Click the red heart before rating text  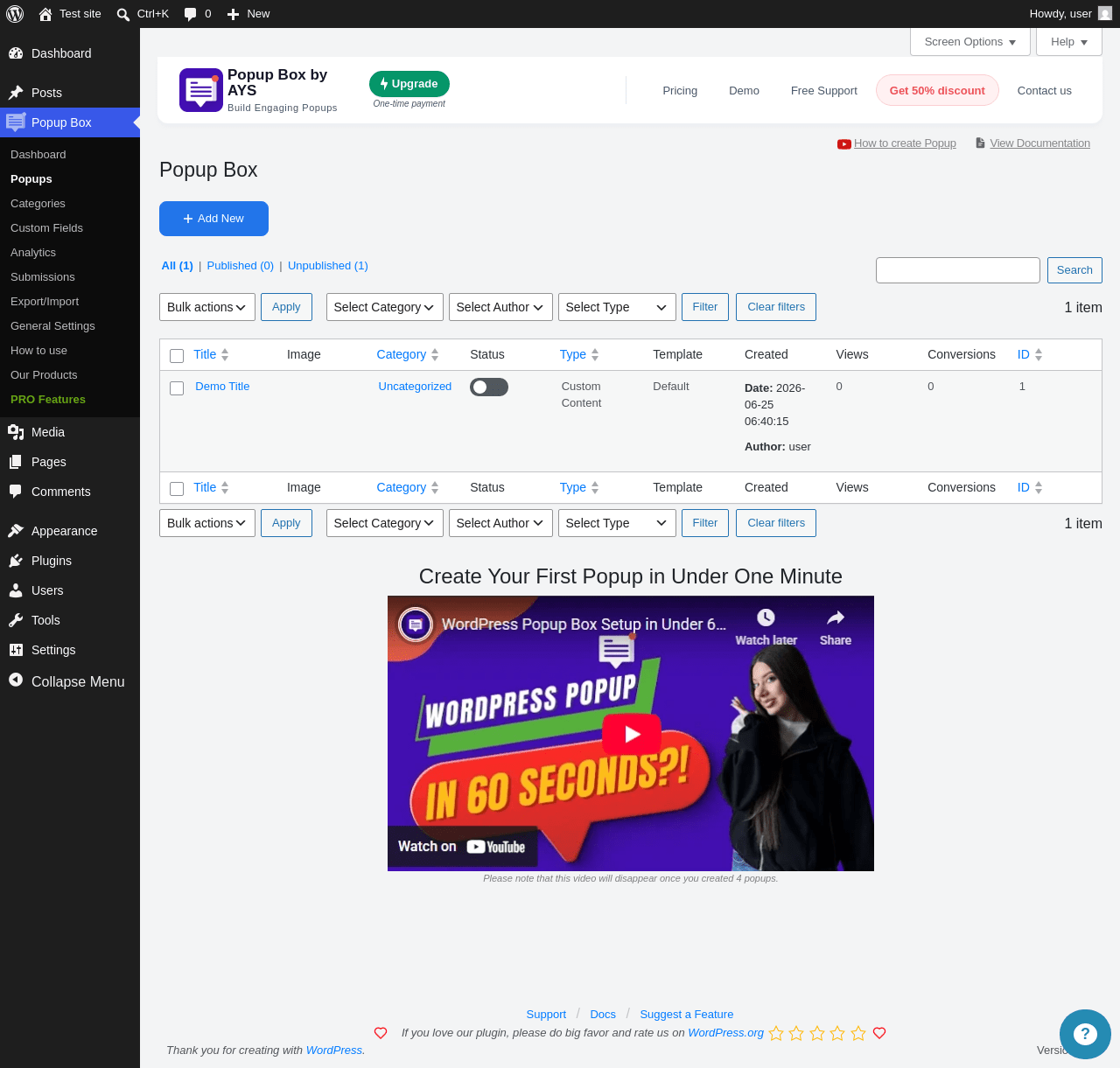381,1033
